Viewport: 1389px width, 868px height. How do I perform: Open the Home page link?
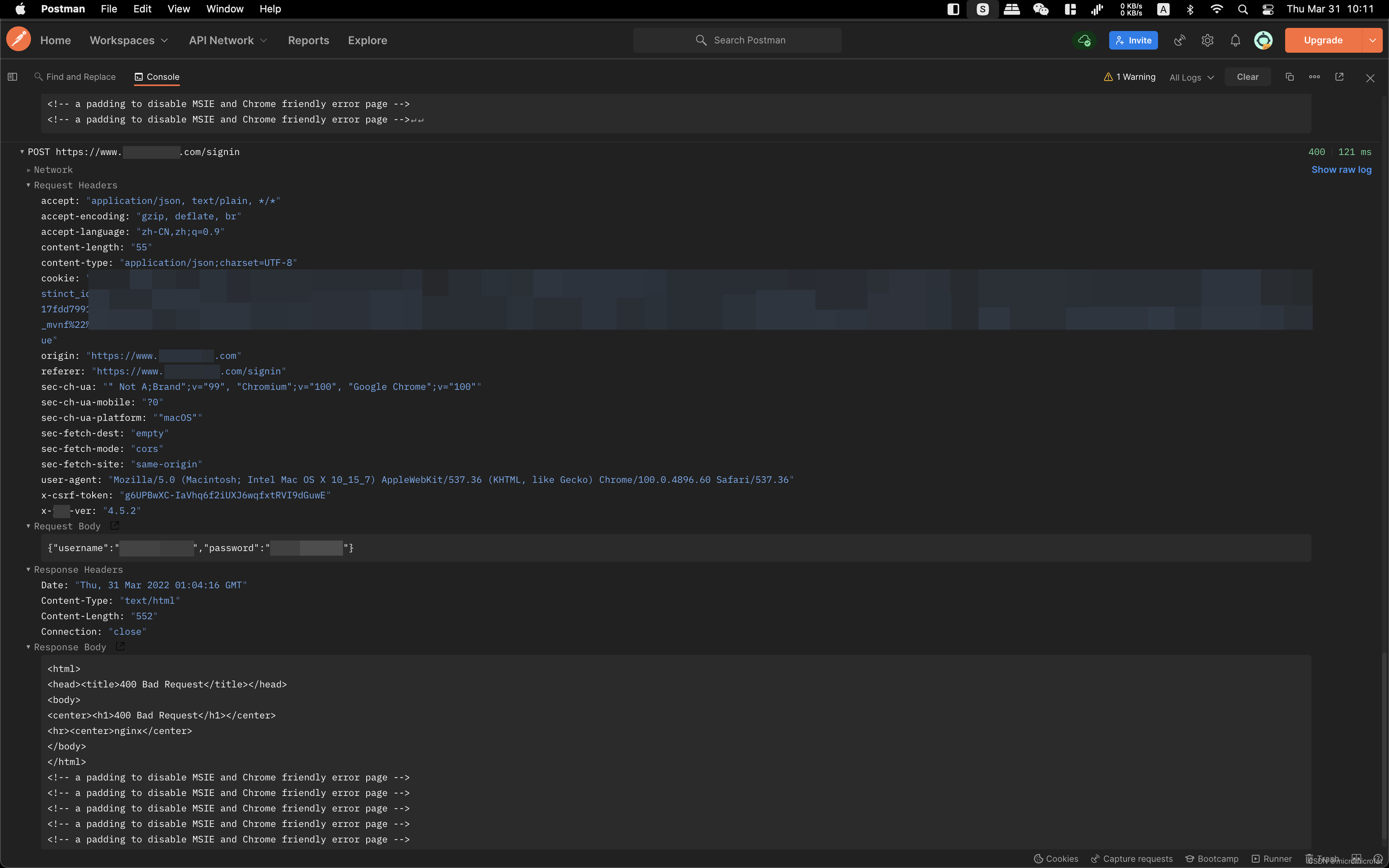[x=56, y=40]
